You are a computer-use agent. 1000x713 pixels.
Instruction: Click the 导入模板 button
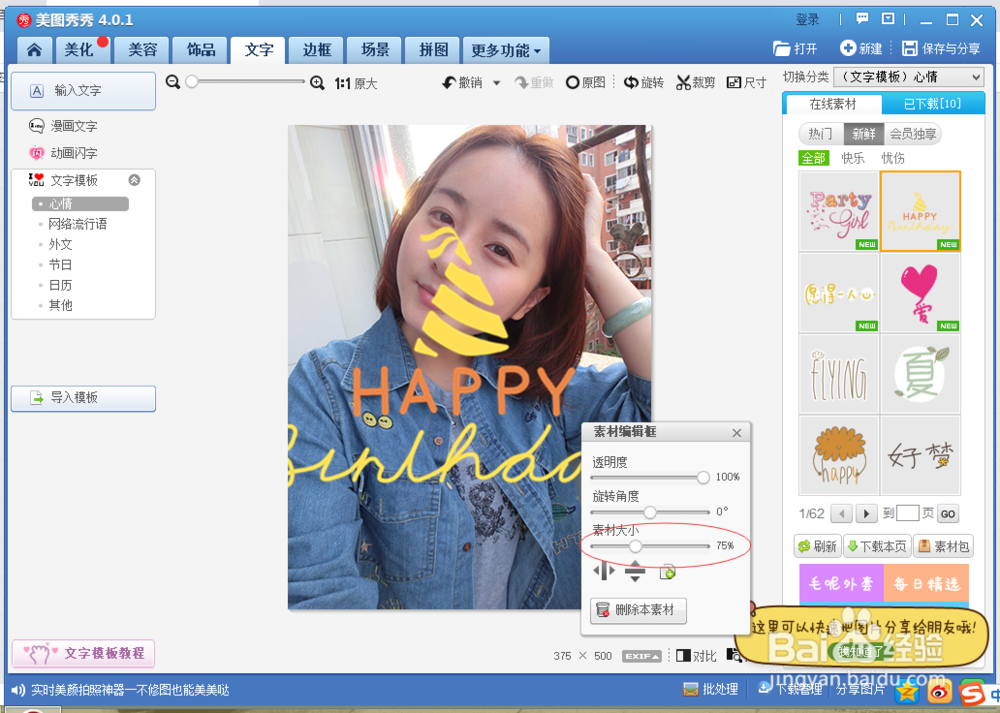click(x=84, y=398)
